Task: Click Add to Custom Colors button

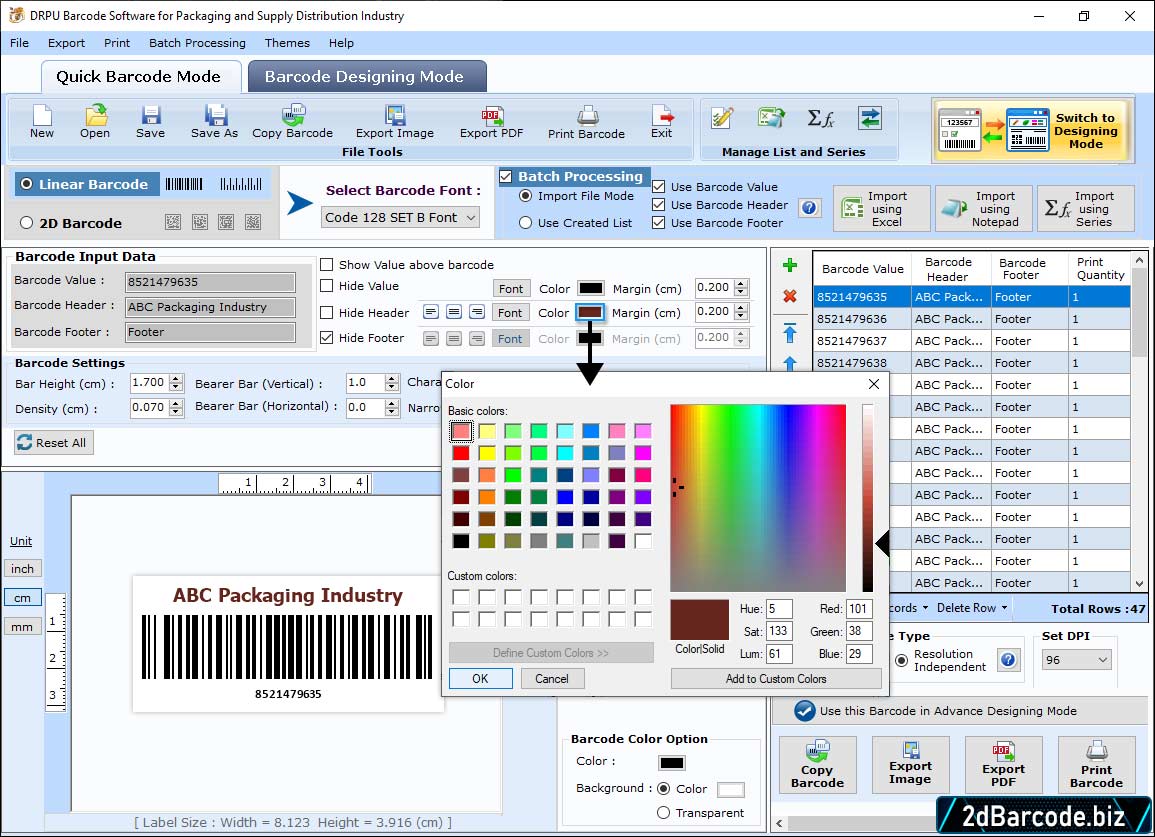Action: tap(776, 679)
